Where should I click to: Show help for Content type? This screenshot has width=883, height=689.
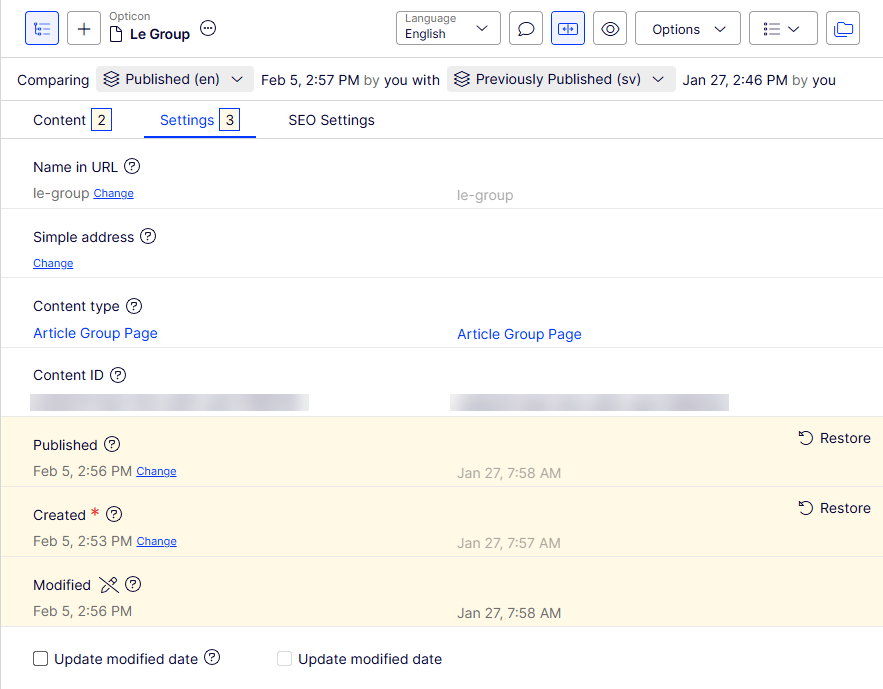(x=134, y=306)
